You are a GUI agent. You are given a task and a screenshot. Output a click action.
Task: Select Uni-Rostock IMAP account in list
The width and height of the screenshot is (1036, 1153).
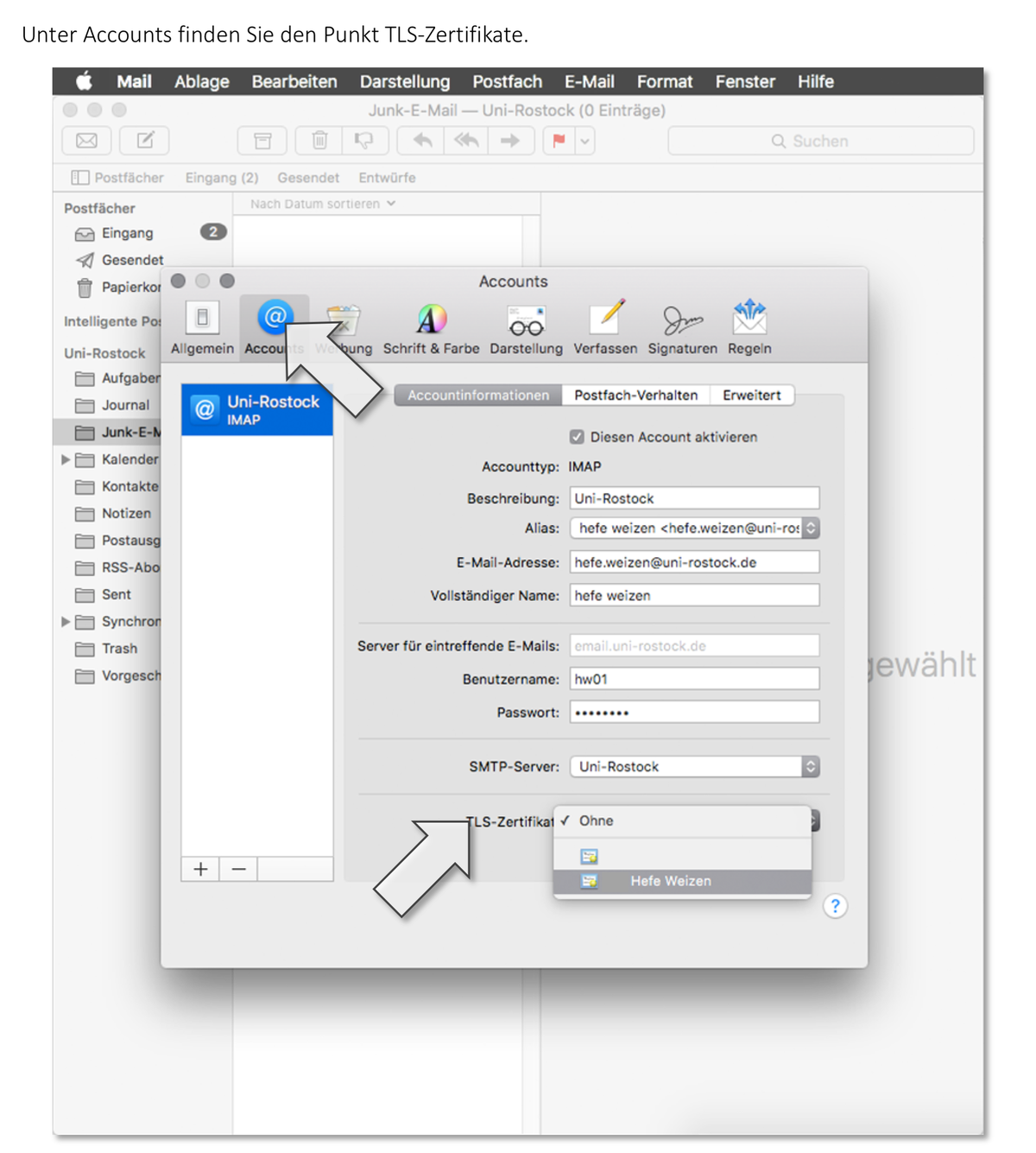pyautogui.click(x=257, y=409)
